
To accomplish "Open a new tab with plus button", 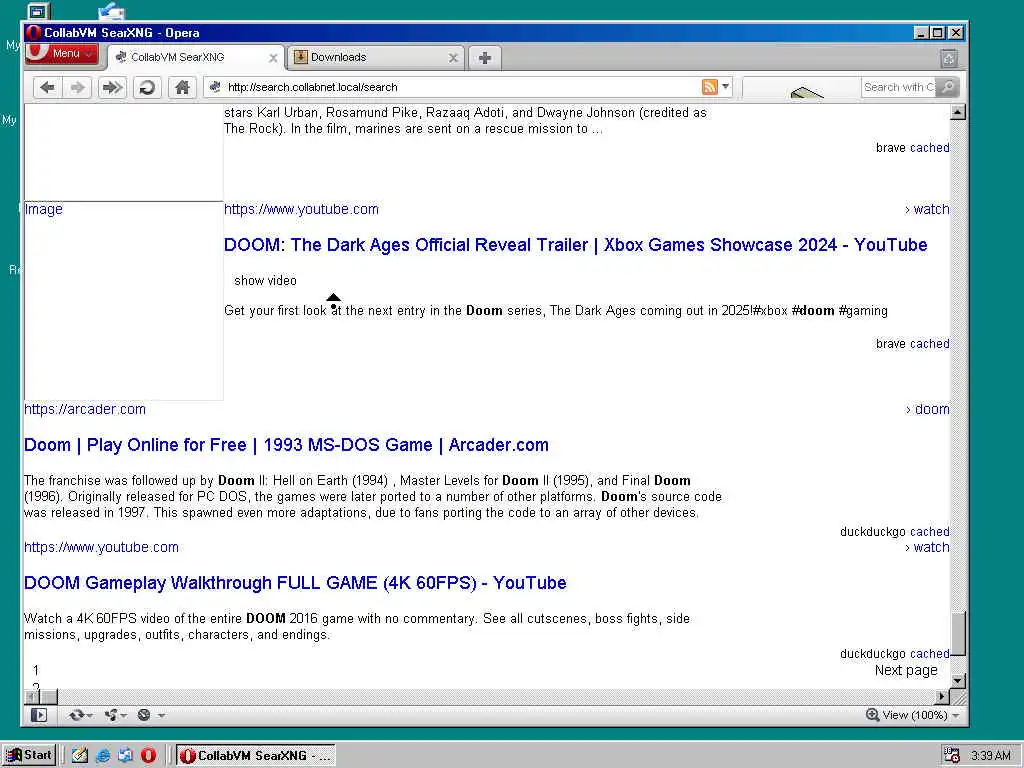I will (x=485, y=57).
